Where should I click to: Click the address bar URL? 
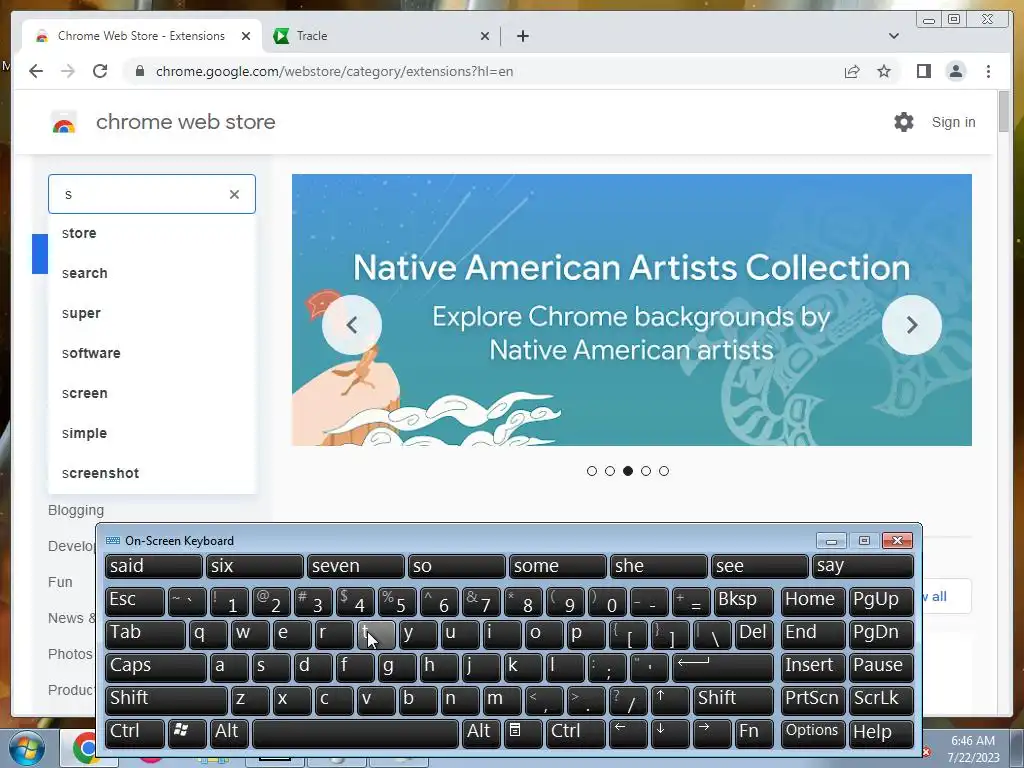coord(334,71)
